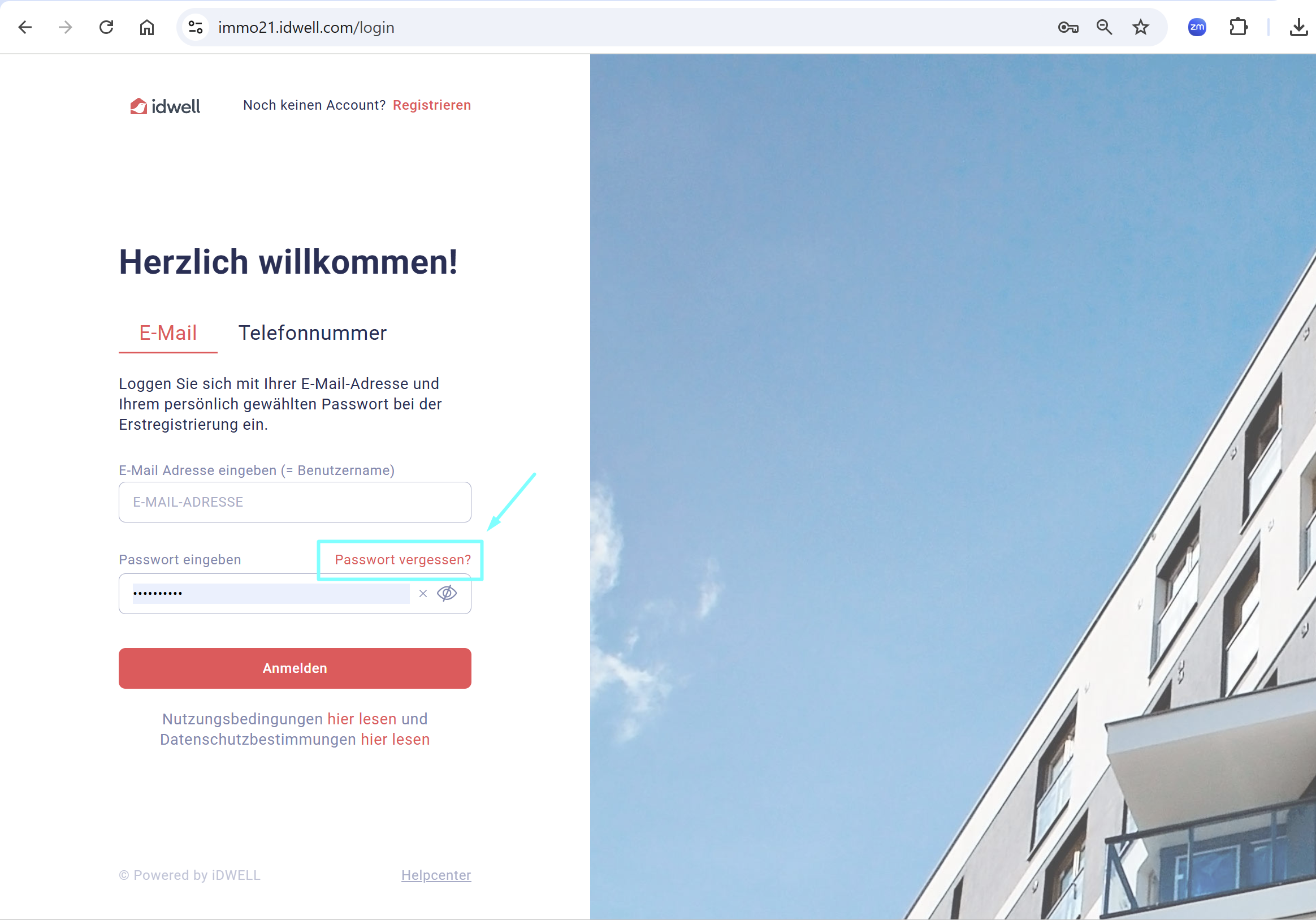Select the E-Mail login tab
The height and width of the screenshot is (920, 1316).
(168, 333)
